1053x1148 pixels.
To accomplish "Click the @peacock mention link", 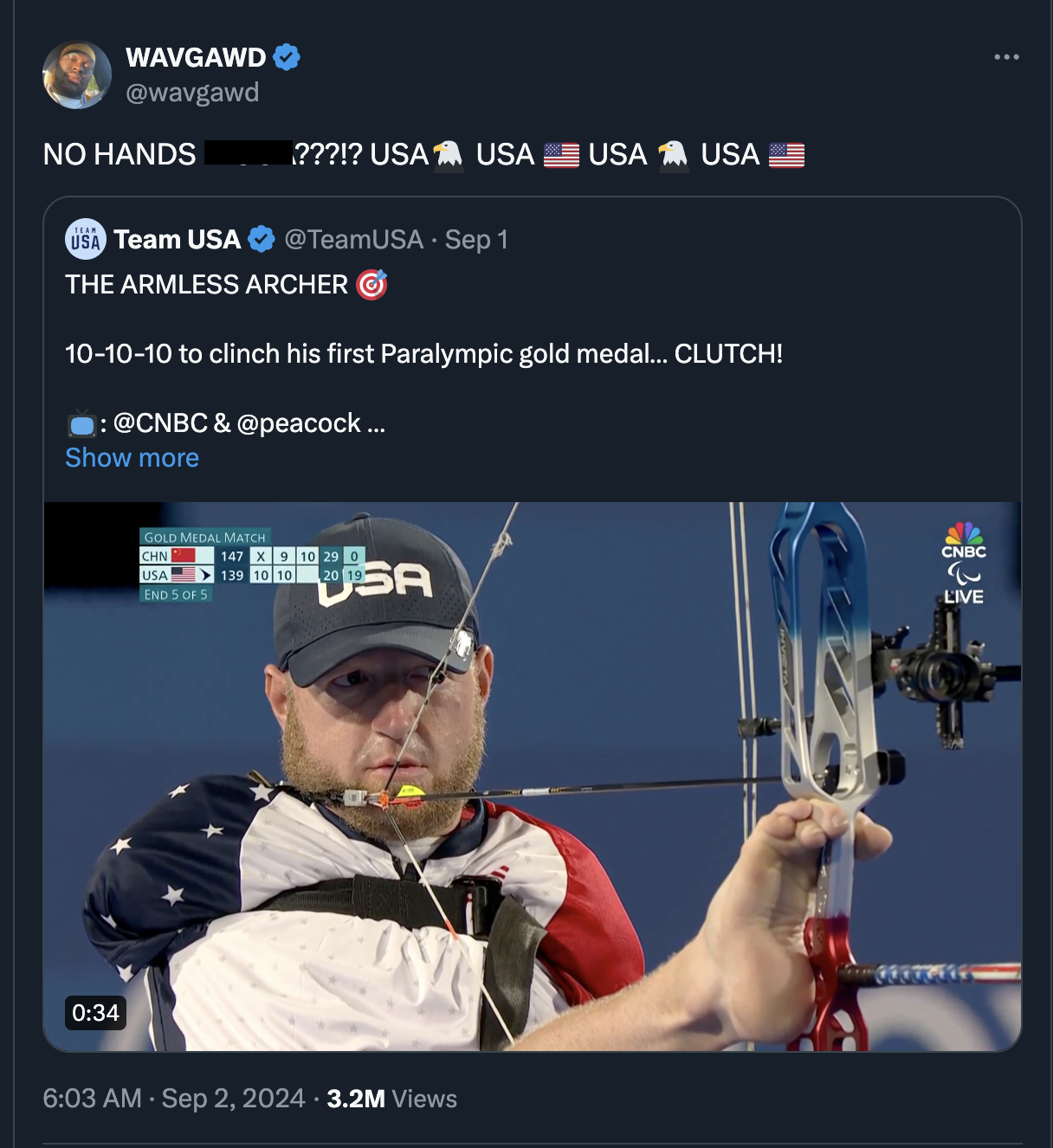I will [301, 423].
